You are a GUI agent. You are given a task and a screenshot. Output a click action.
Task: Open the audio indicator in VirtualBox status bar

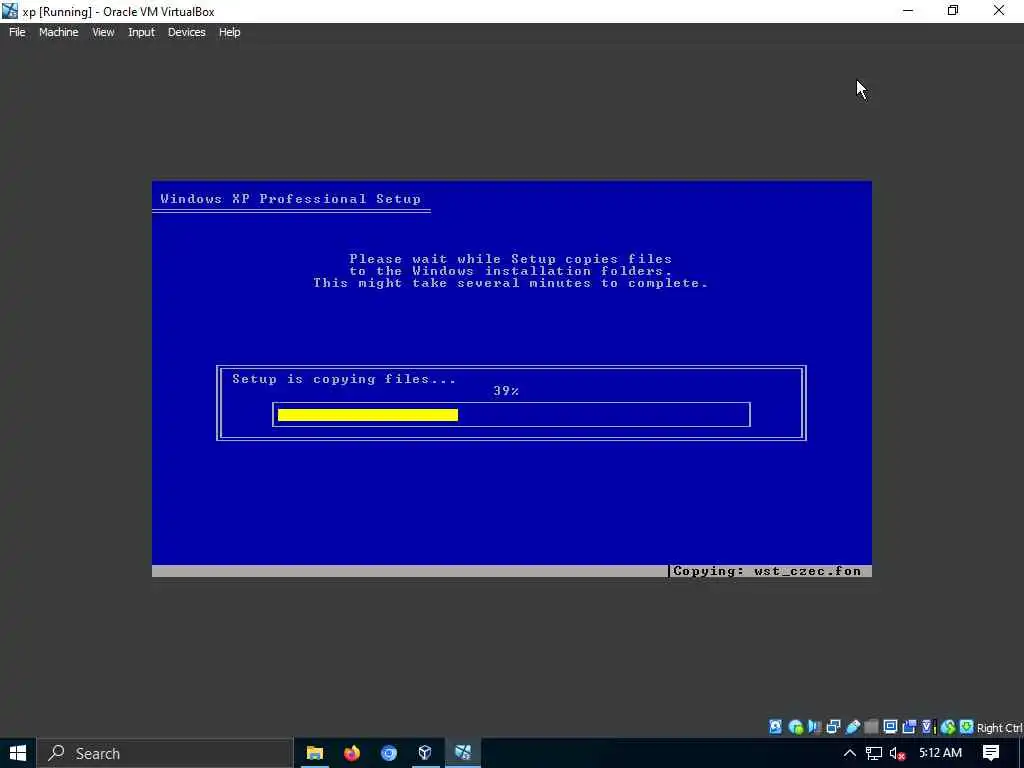pyautogui.click(x=814, y=727)
